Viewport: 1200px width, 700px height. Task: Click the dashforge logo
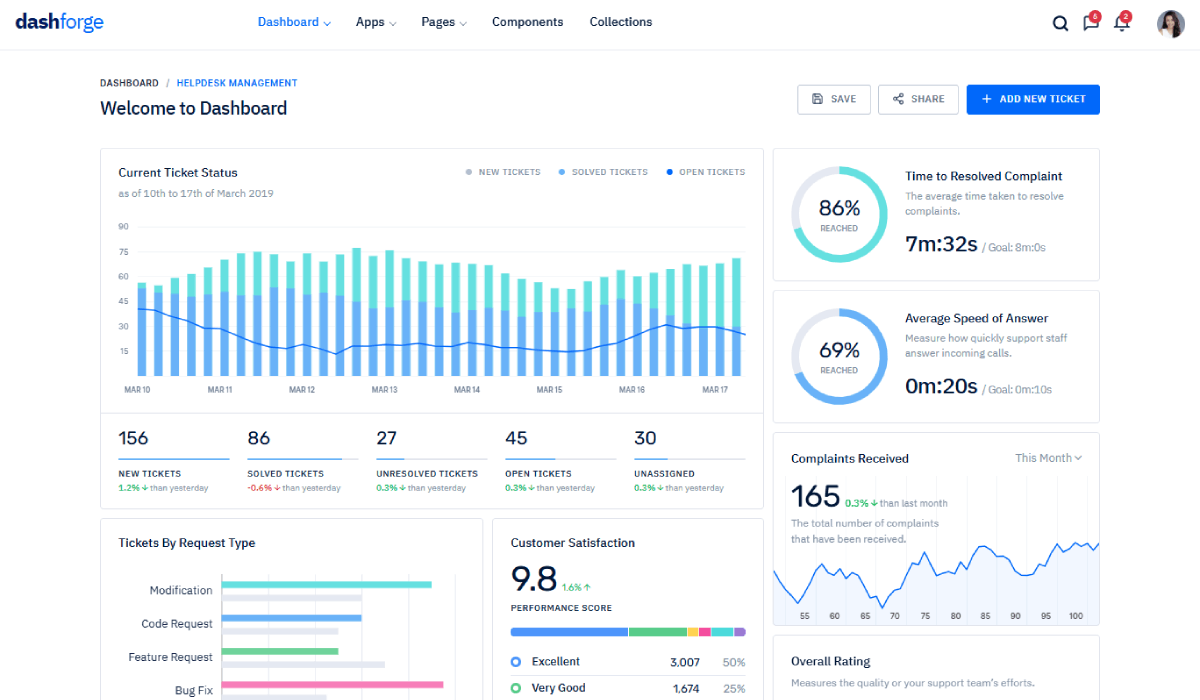(59, 22)
